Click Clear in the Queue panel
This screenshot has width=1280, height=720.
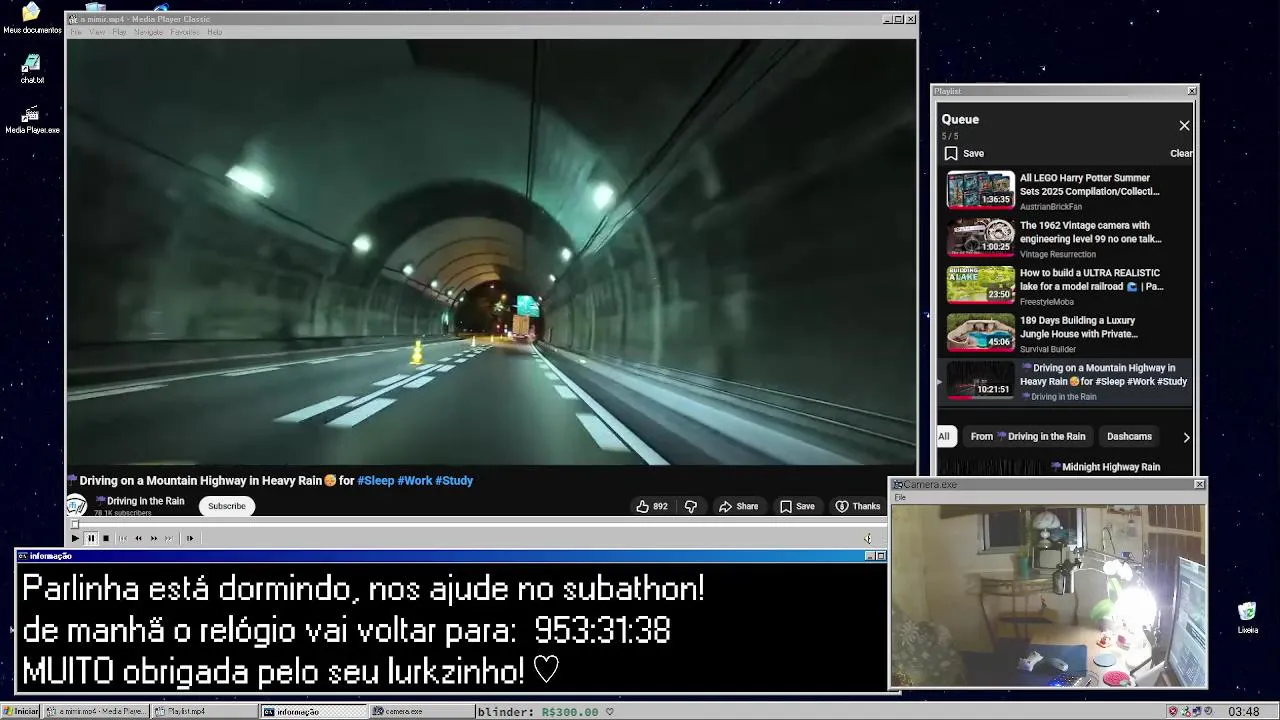pyautogui.click(x=1181, y=153)
